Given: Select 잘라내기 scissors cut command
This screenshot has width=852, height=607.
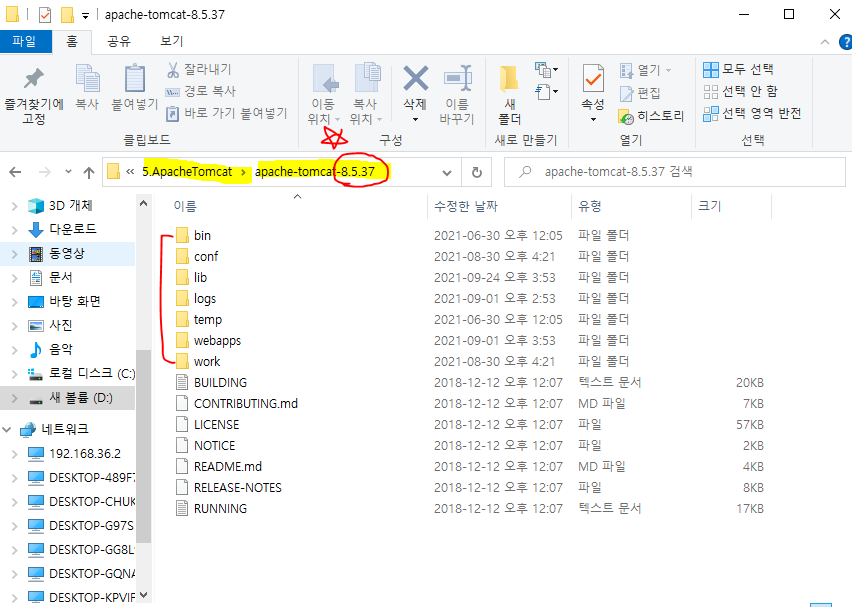Looking at the screenshot, I should (199, 69).
